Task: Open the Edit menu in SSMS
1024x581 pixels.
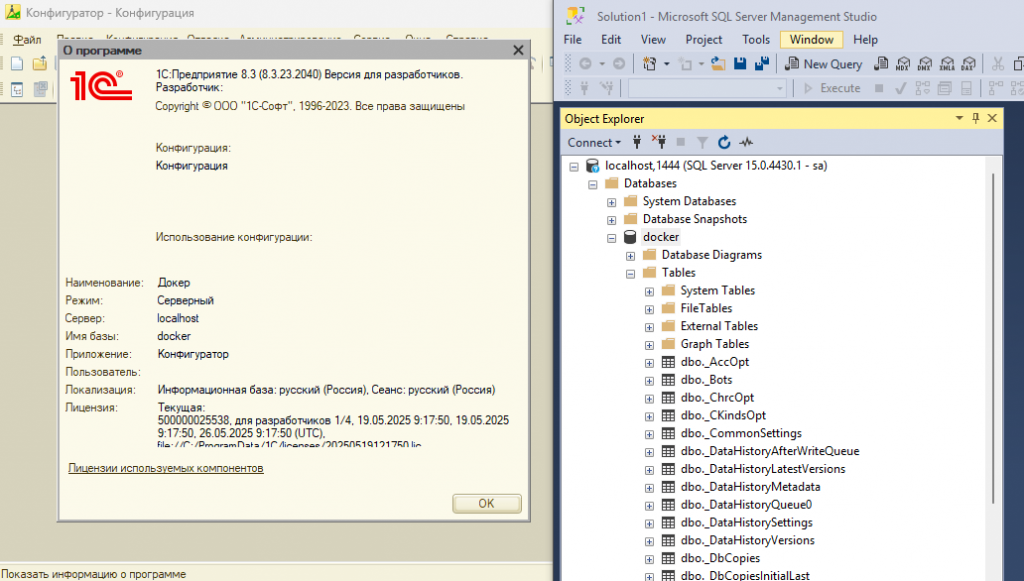Action: (611, 40)
